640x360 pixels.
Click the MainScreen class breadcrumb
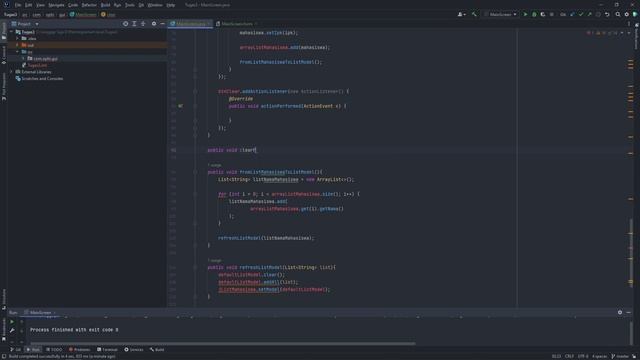[x=83, y=14]
